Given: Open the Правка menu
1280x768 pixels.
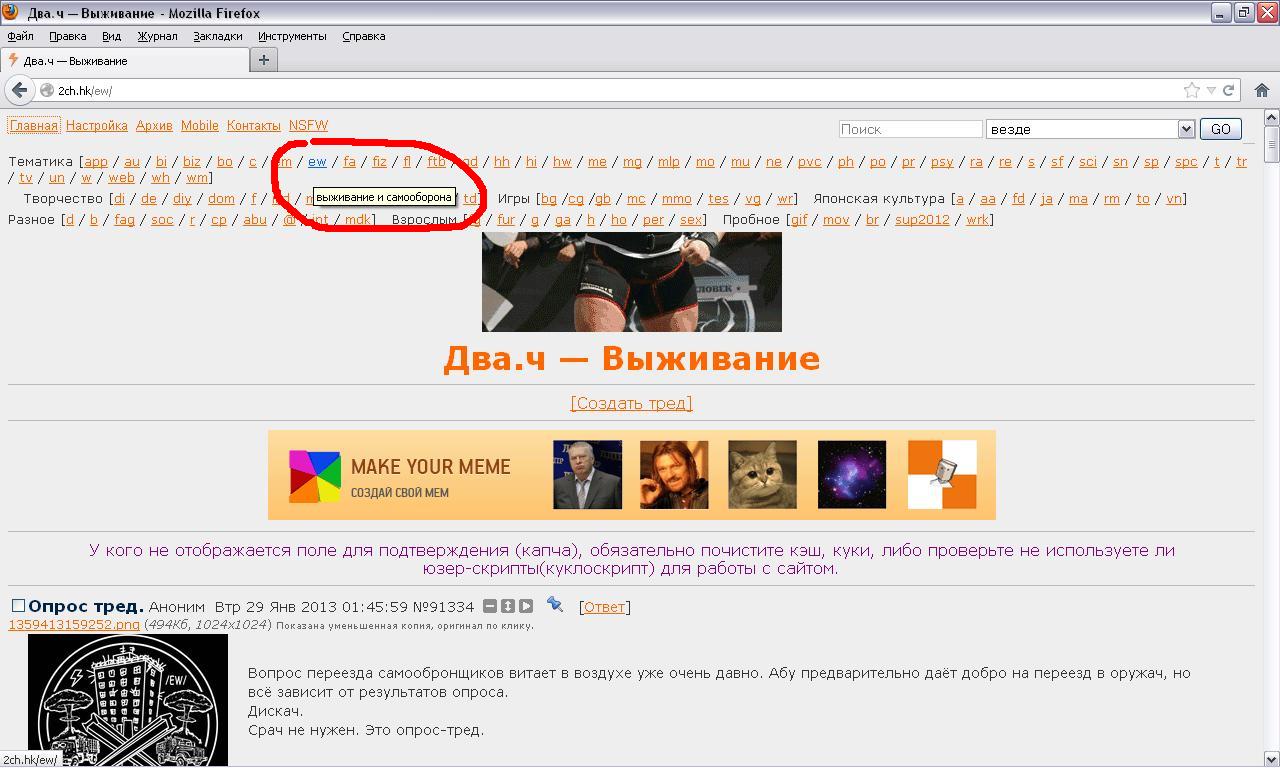Looking at the screenshot, I should coord(68,36).
